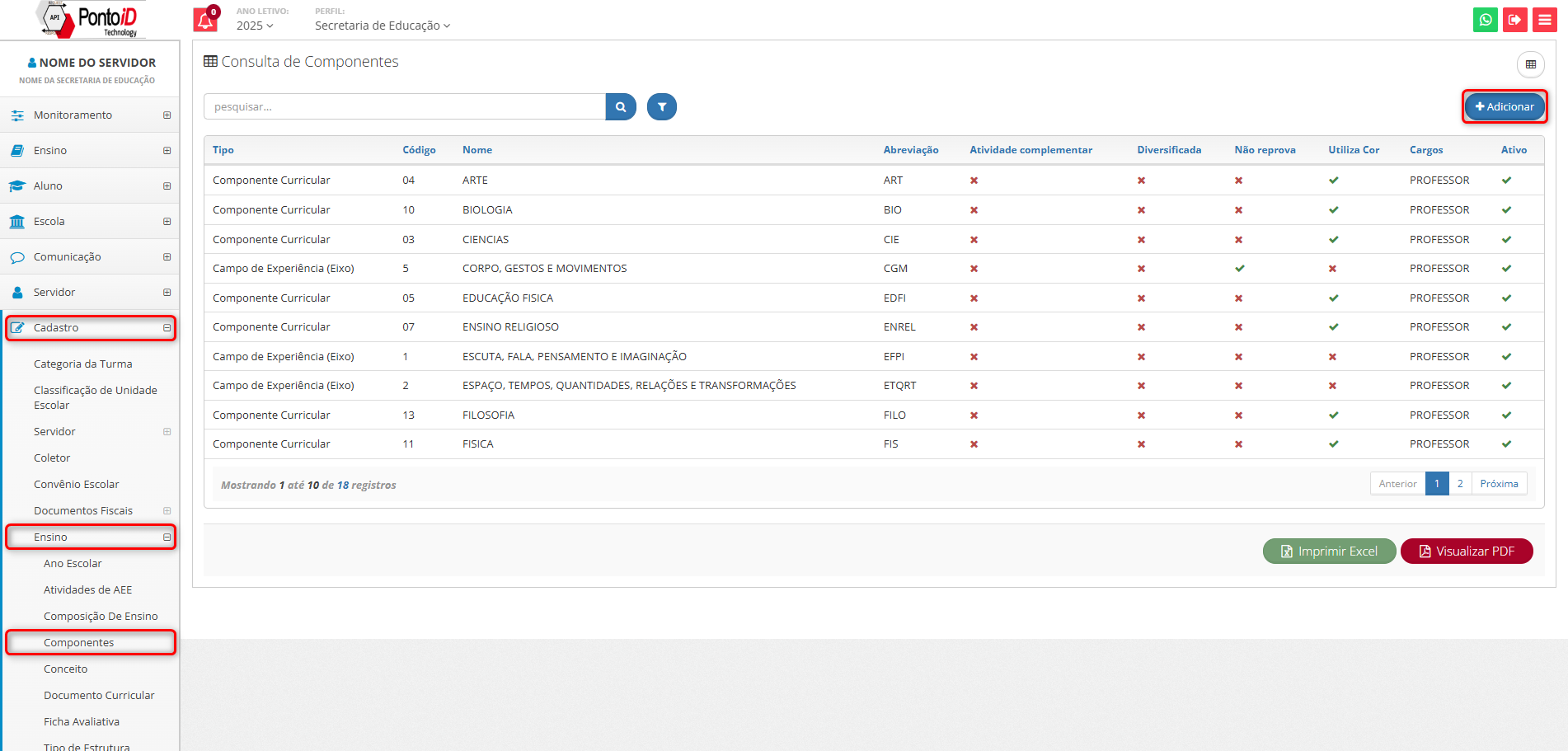This screenshot has width=1568, height=751.
Task: Open Atividades de AEE menu item
Action: coord(87,590)
